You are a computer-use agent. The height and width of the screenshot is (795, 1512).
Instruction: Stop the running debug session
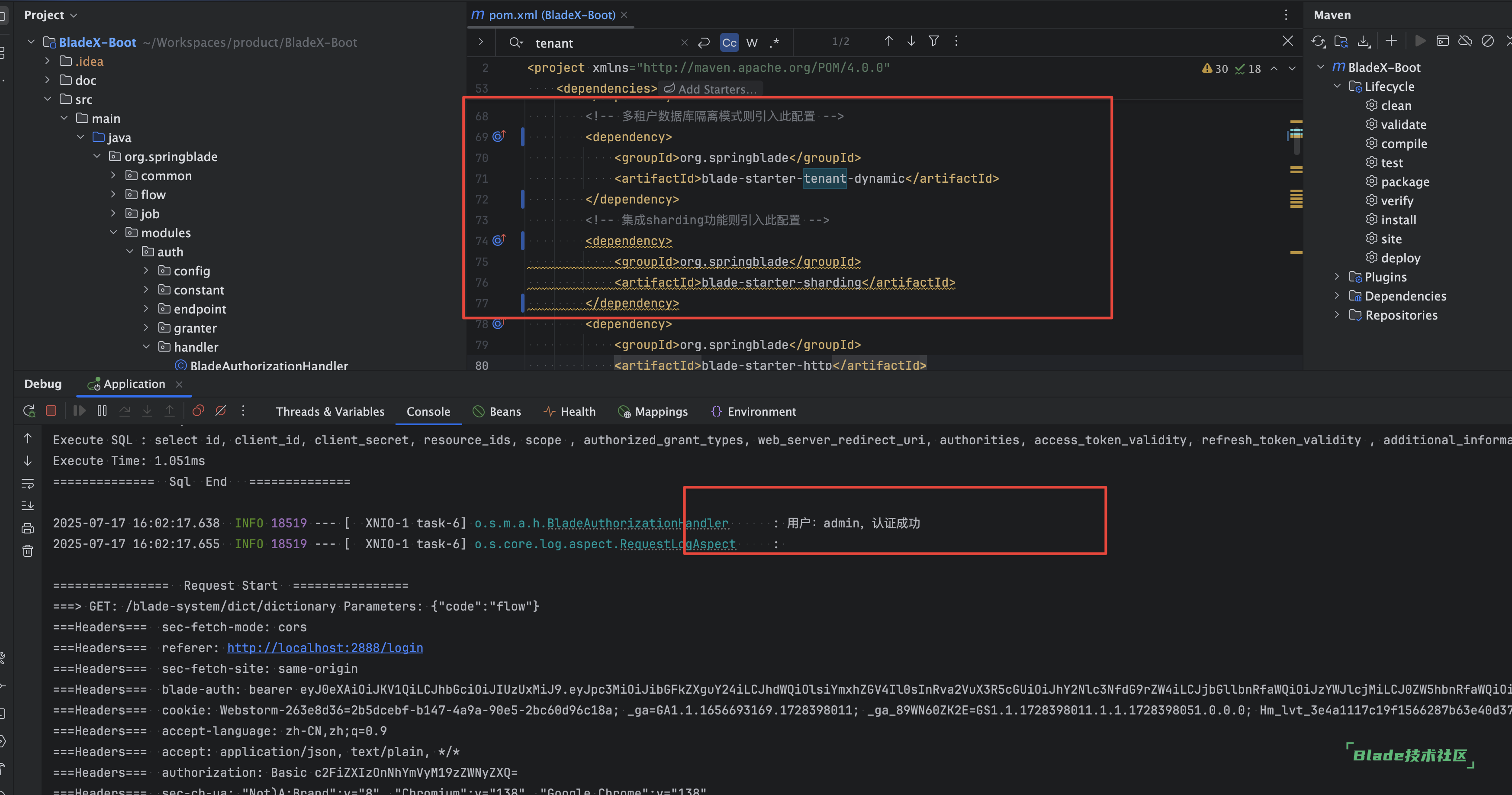pos(51,411)
